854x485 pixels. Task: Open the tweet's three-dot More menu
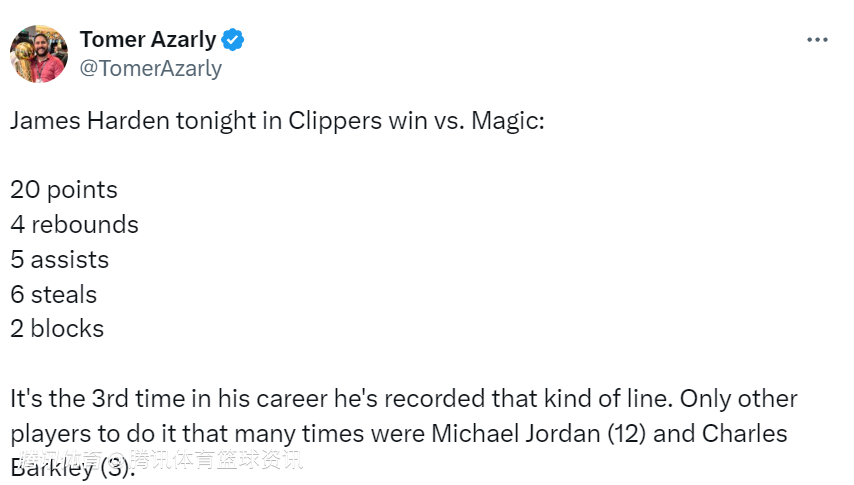click(x=817, y=40)
